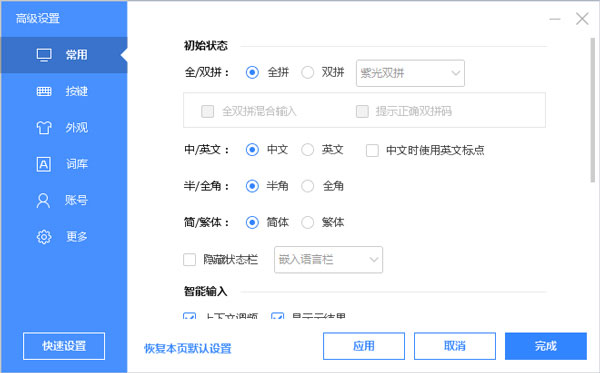Click the 恢复本页默认设置 link
This screenshot has height=373, width=600.
tap(188, 349)
